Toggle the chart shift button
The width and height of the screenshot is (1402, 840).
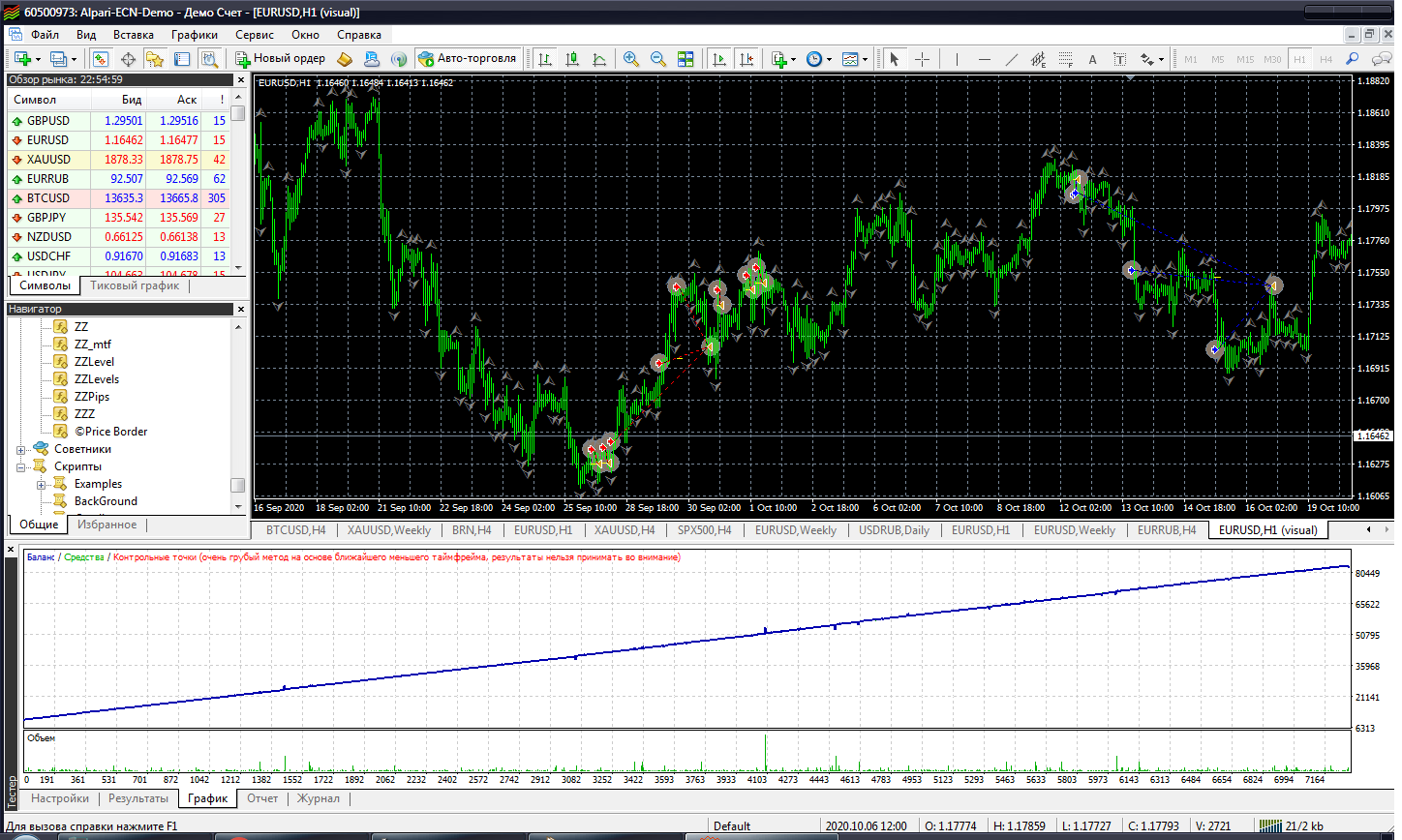[x=746, y=59]
